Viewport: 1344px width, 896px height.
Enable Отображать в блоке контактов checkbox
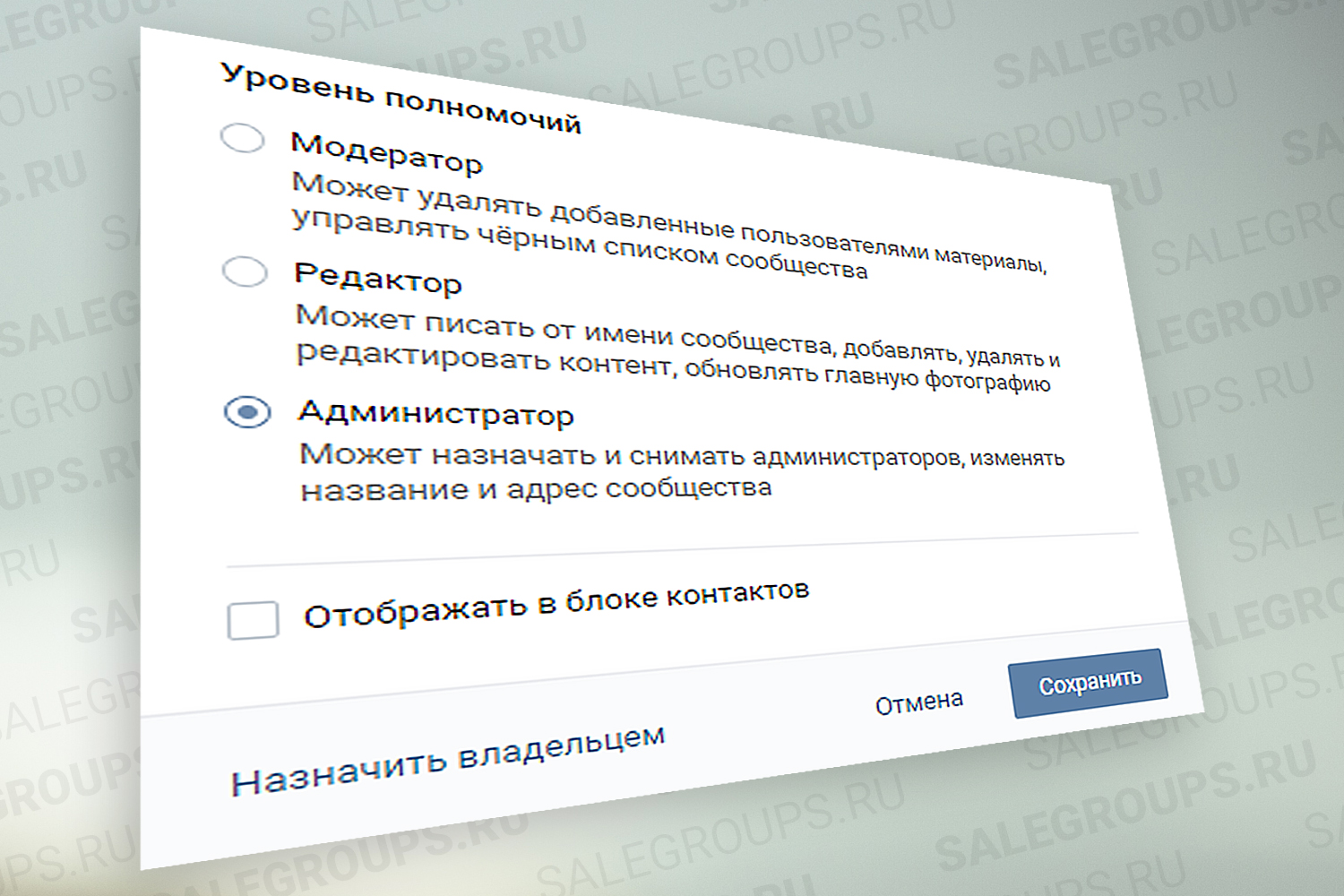pos(253,620)
